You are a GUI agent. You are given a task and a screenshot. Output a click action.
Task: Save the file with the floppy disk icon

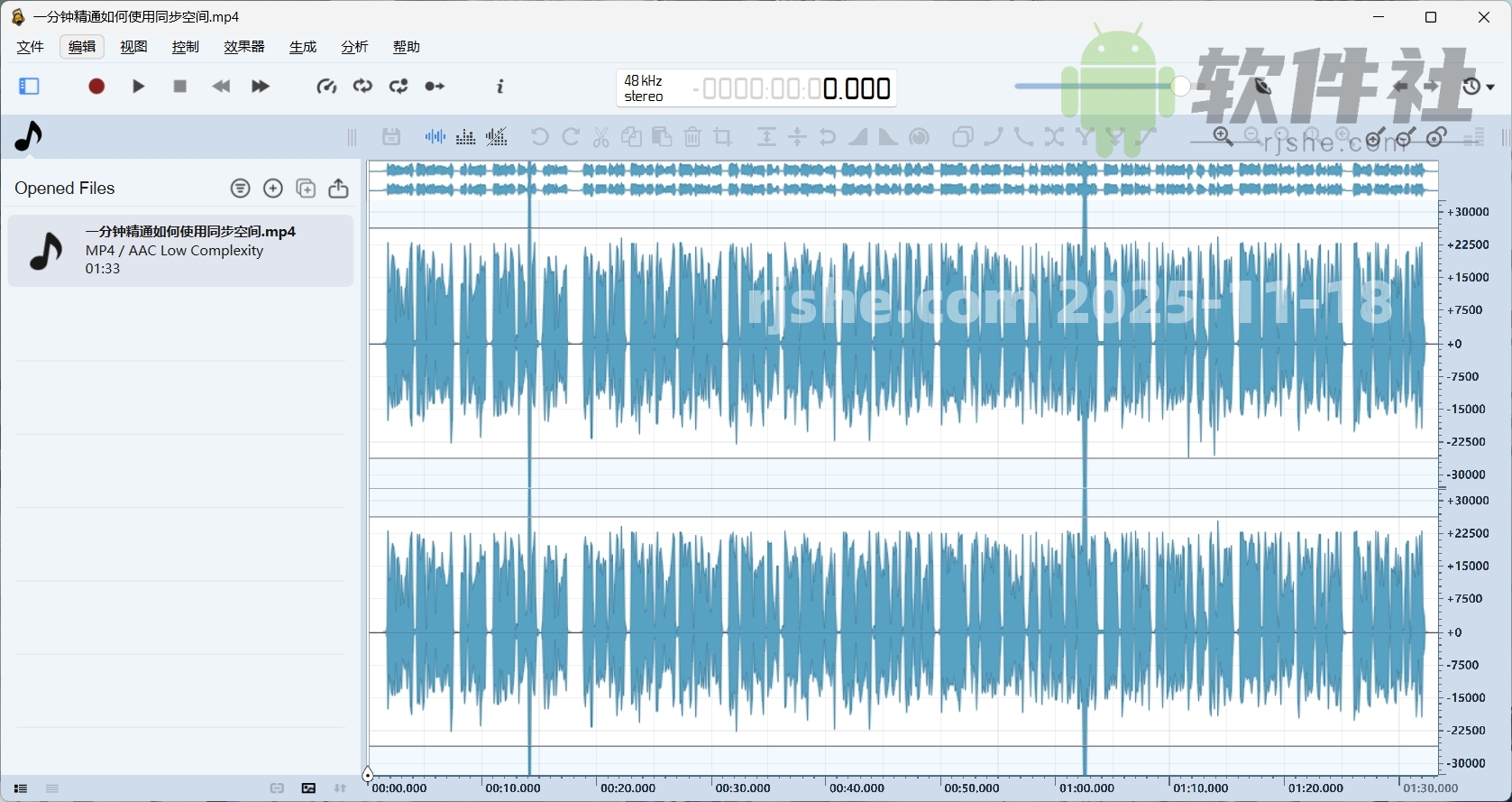(x=391, y=137)
